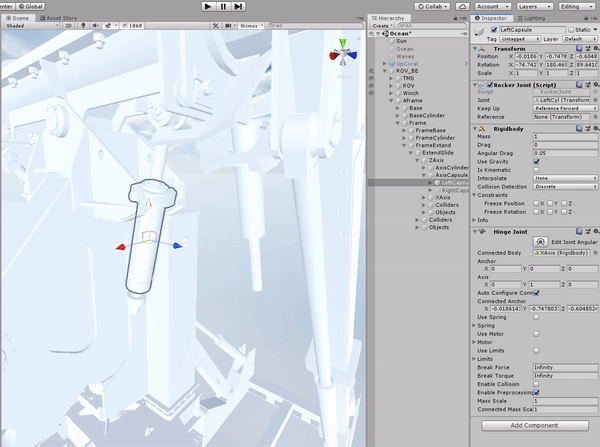Click the Scene view search field
This screenshot has width=600, height=447.
pos(316,26)
